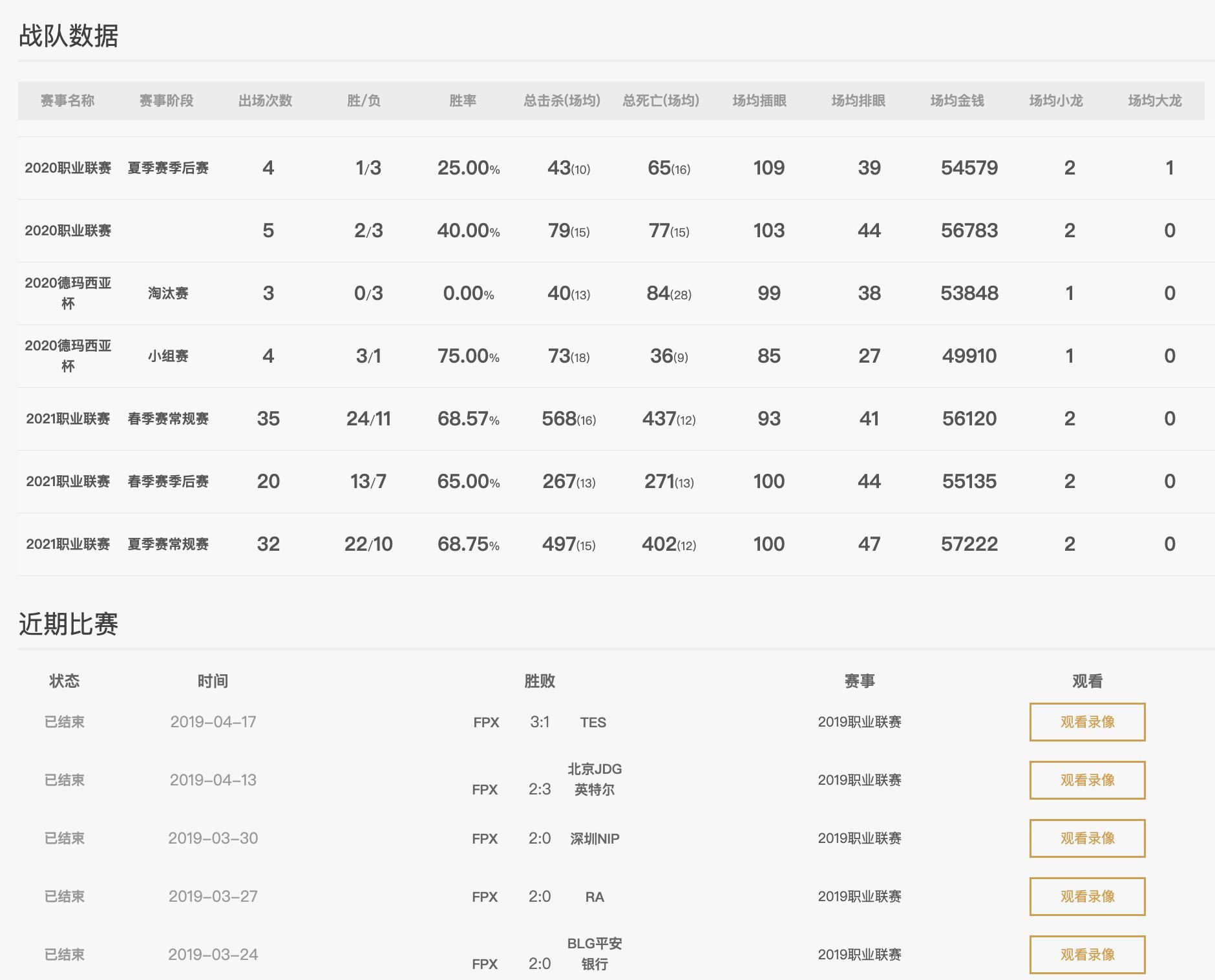Click the 总击杀(场均) column header
Viewport: 1215px width, 980px height.
pyautogui.click(x=562, y=101)
